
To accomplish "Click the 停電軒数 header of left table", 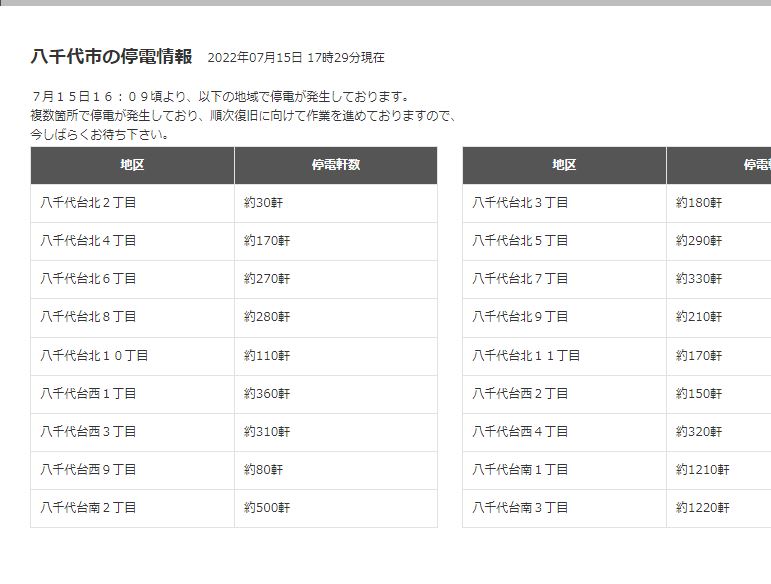I will [x=336, y=165].
